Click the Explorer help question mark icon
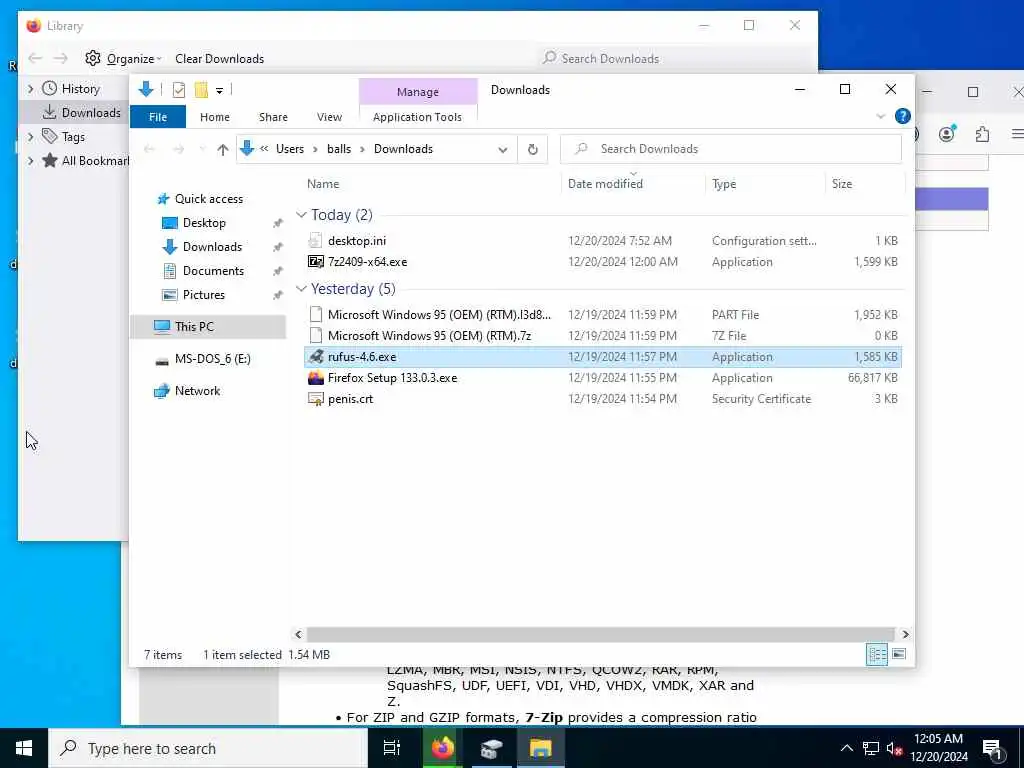1024x768 pixels. click(903, 116)
